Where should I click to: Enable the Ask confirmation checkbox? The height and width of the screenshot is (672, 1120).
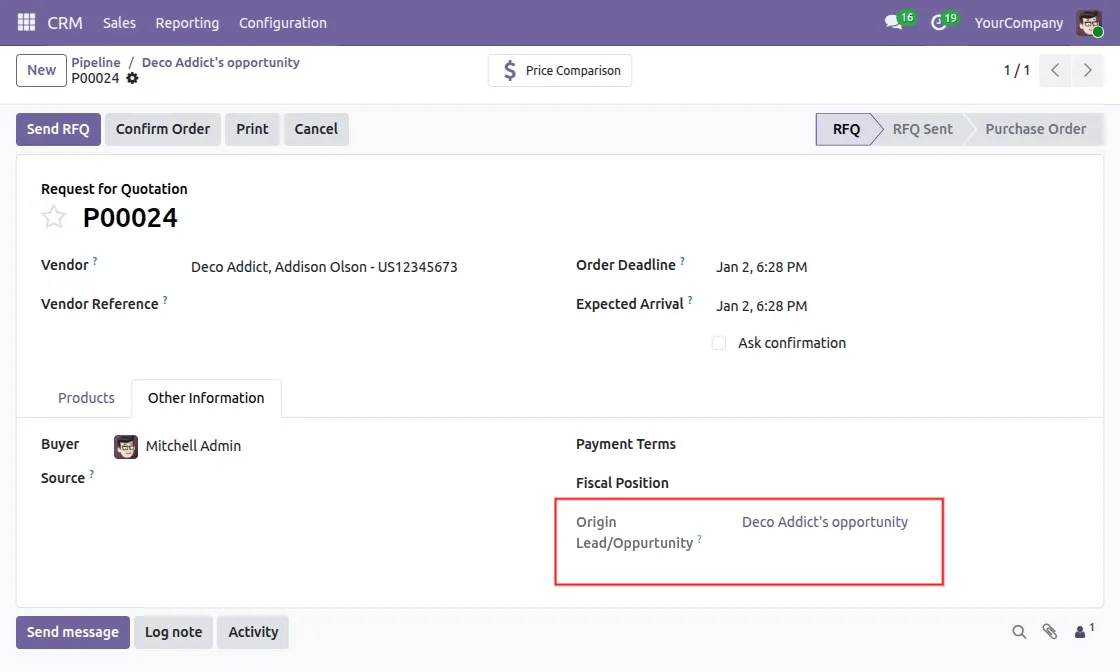pyautogui.click(x=719, y=343)
